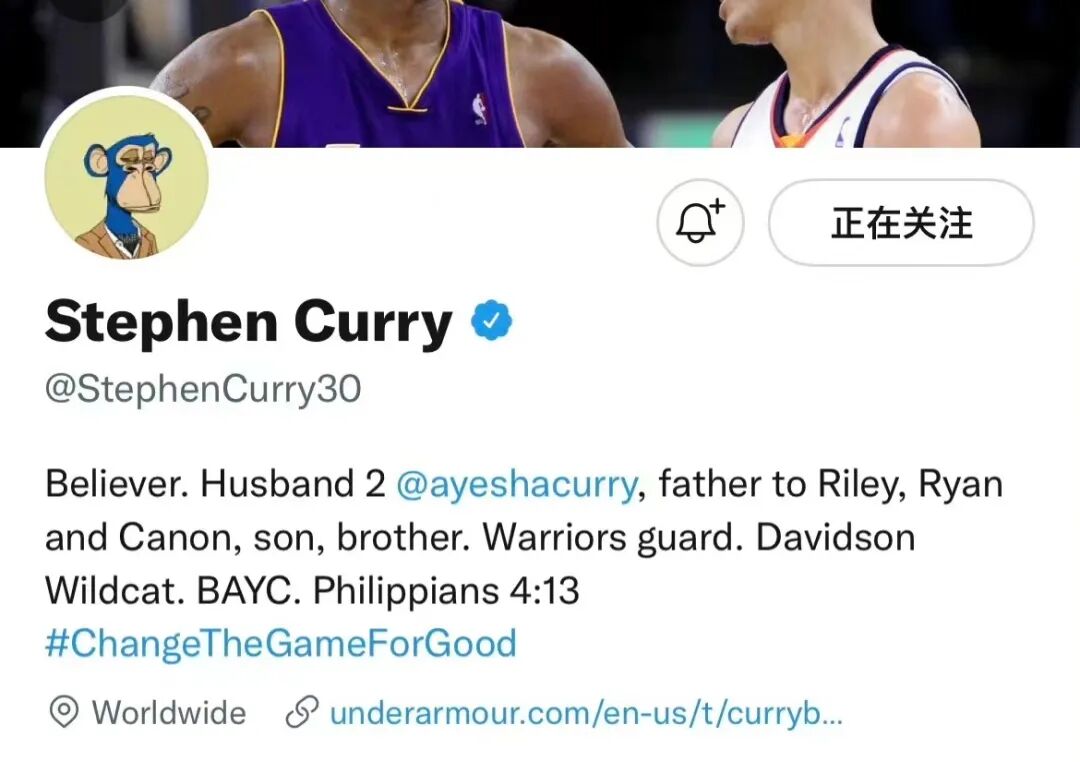Click the @StephenCurry30 handle
The image size is (1080, 762).
coord(203,389)
